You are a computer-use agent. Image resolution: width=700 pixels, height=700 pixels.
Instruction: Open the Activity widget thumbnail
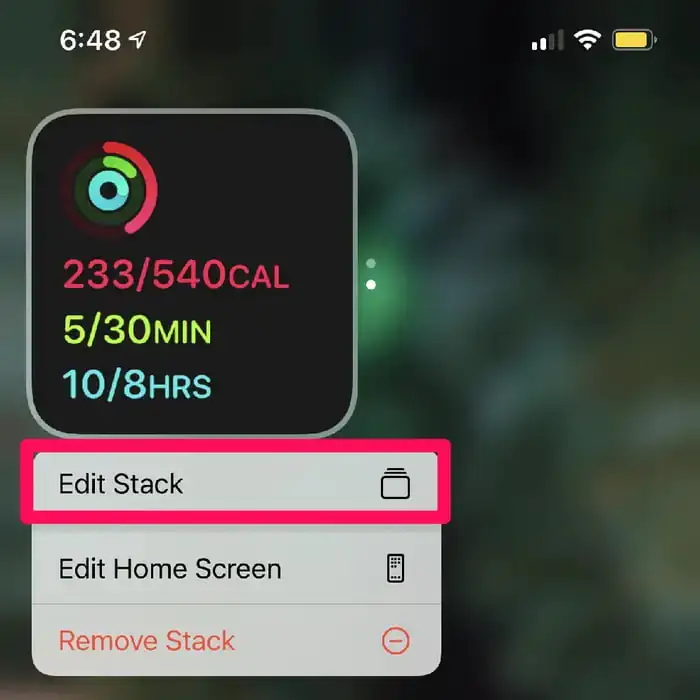[x=192, y=272]
